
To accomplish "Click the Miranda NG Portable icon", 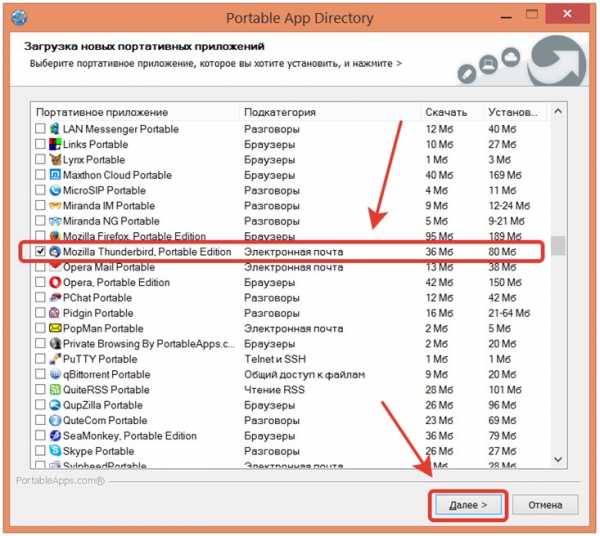I will (x=55, y=221).
